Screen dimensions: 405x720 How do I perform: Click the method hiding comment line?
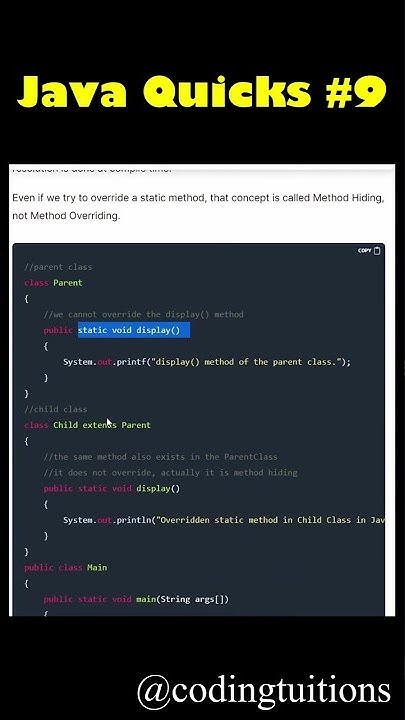pos(170,472)
